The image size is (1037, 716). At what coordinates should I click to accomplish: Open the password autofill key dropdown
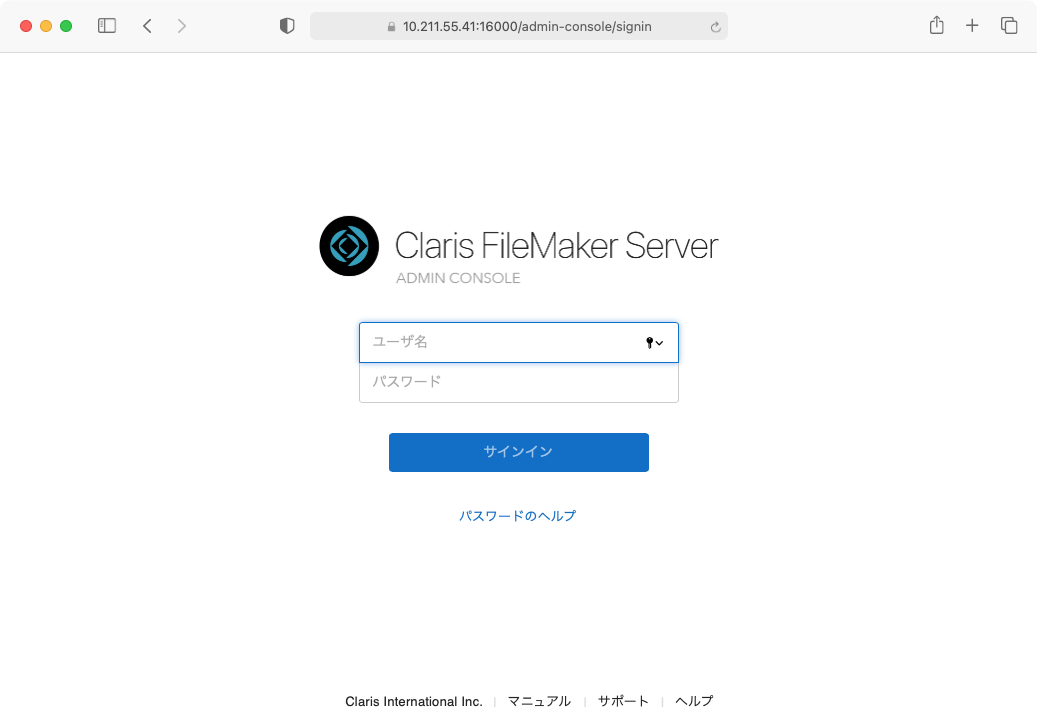pyautogui.click(x=654, y=342)
